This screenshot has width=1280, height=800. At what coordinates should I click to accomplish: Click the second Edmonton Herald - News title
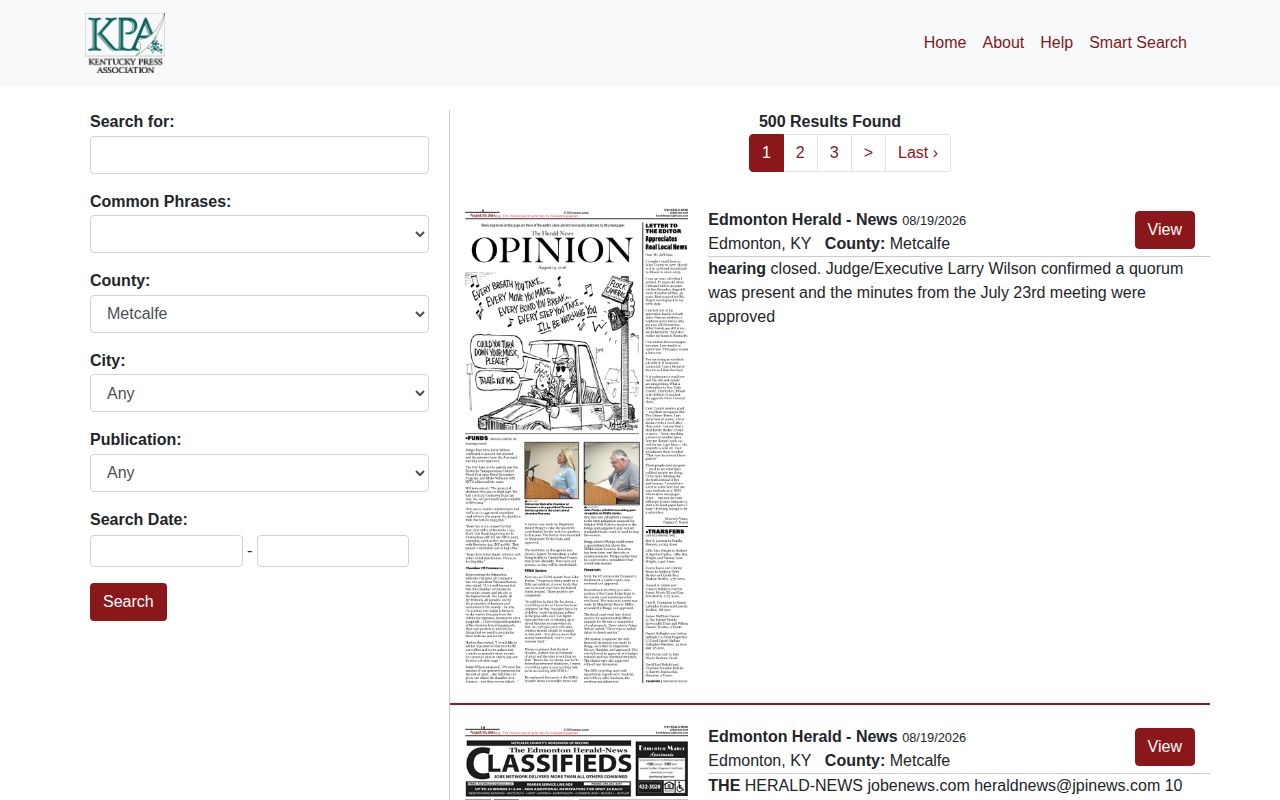click(x=803, y=737)
